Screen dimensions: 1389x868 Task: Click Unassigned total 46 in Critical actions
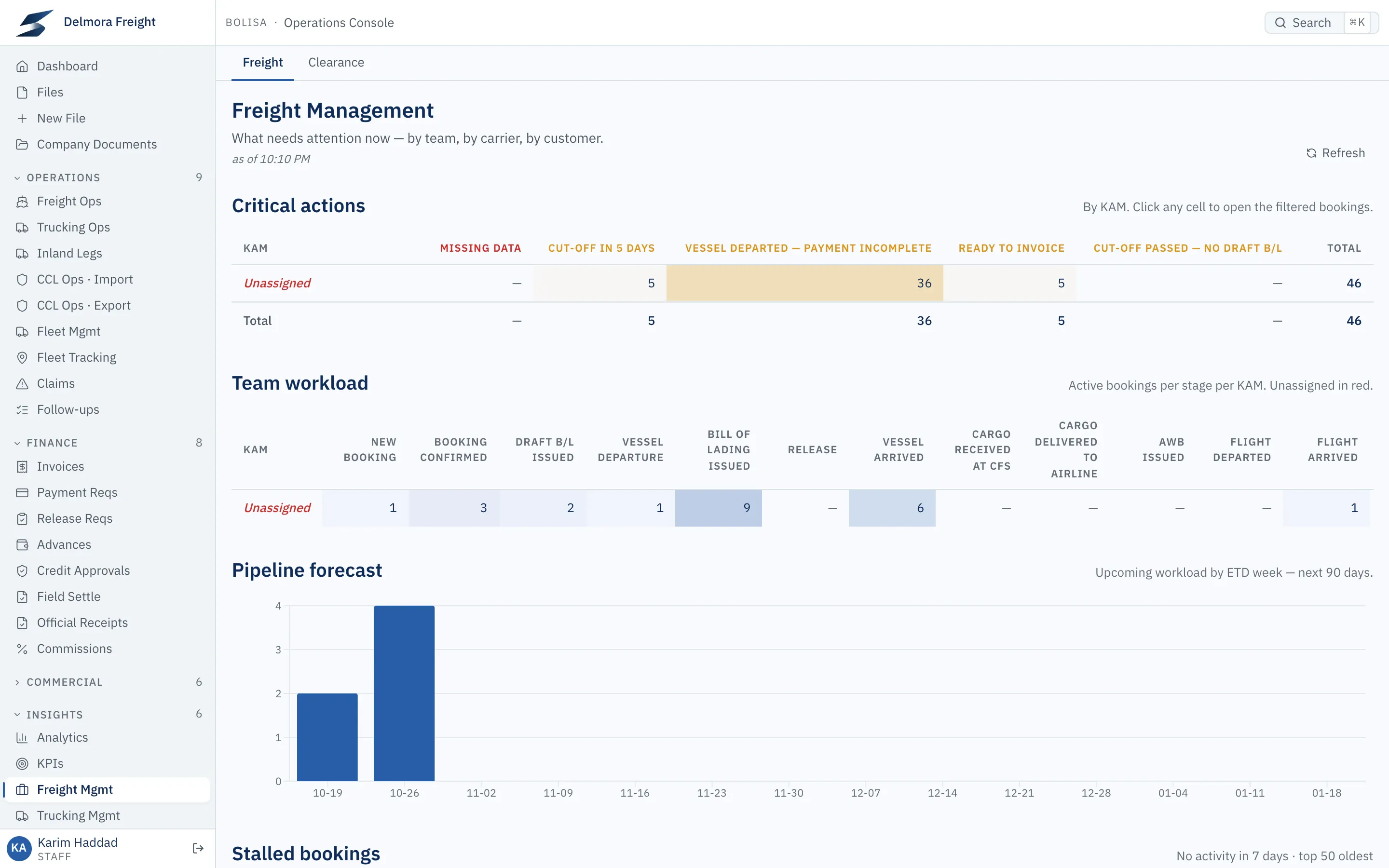click(x=1353, y=283)
